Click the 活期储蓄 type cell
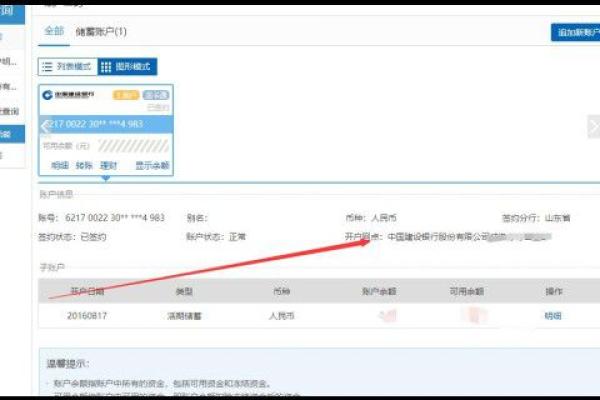 [x=184, y=316]
